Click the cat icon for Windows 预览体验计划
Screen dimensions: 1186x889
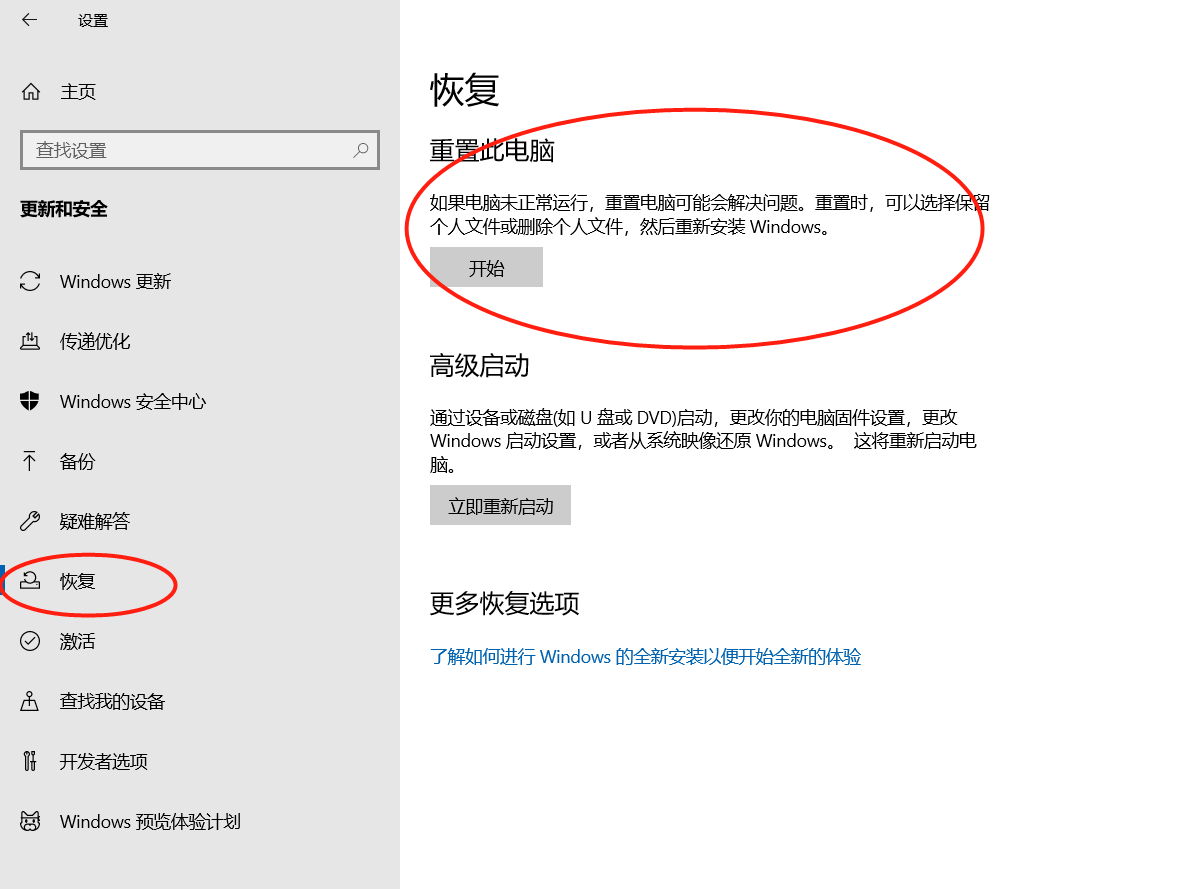click(31, 822)
